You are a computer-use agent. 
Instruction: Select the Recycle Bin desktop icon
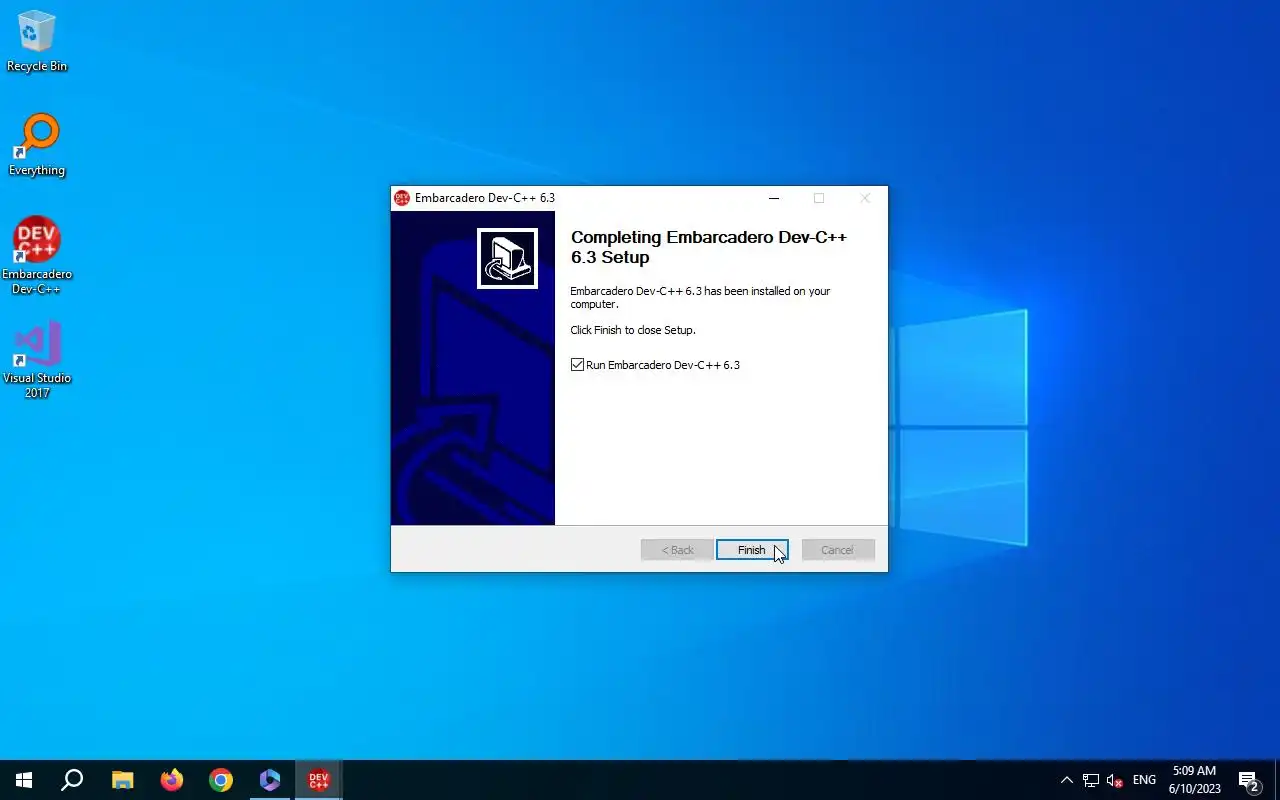tap(37, 41)
